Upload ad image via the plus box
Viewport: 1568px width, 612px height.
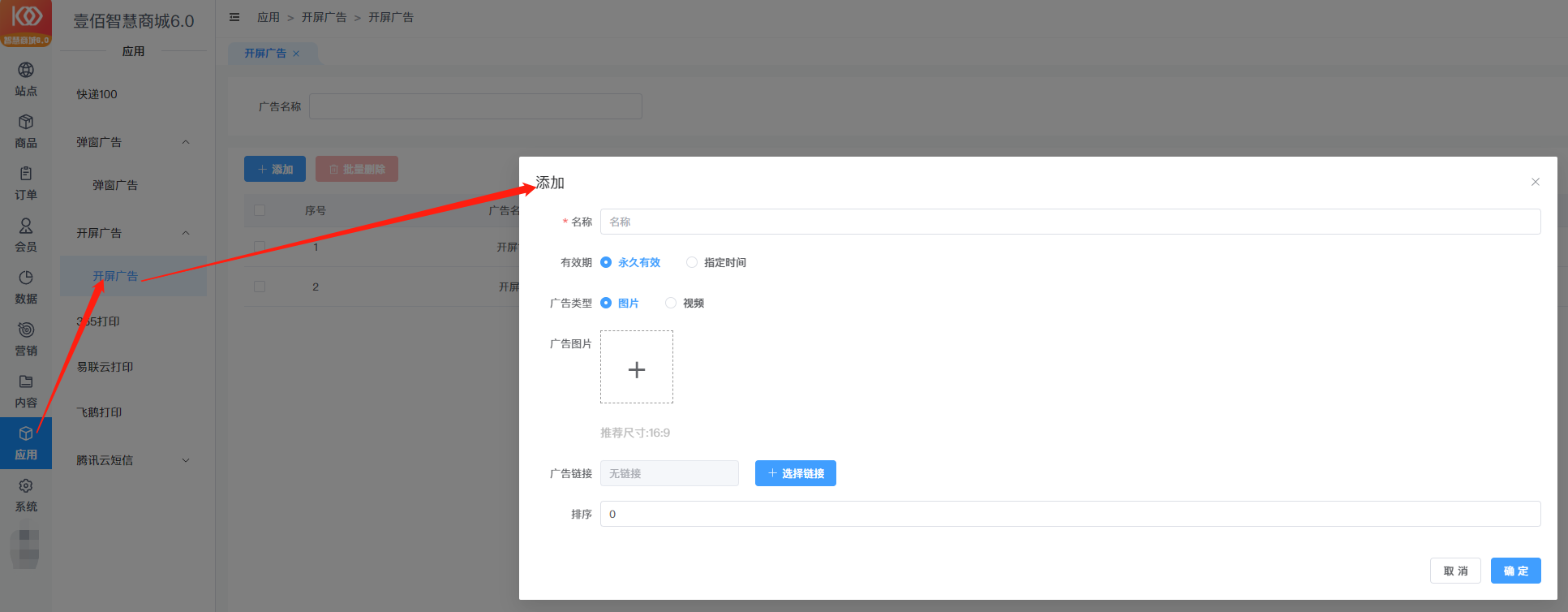coord(637,367)
